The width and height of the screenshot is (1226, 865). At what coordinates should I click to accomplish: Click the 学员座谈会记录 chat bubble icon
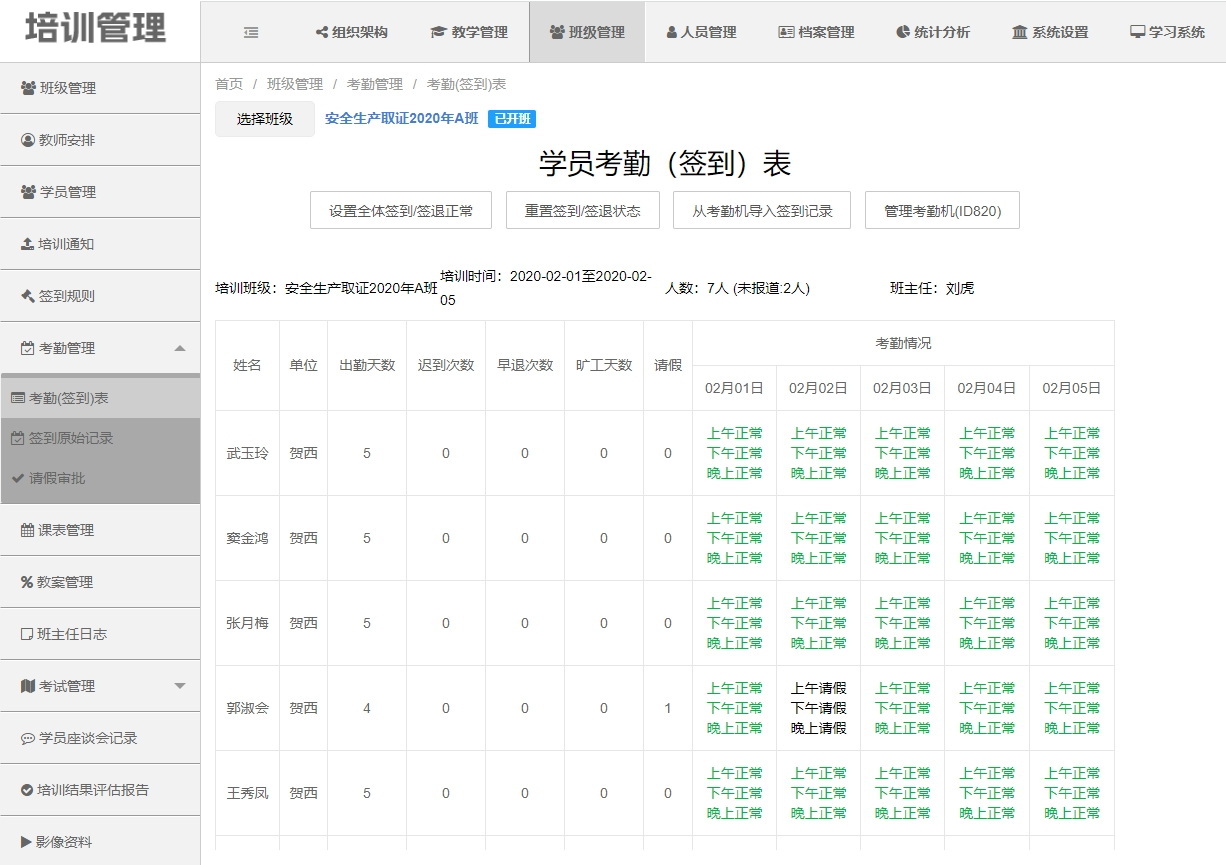(28, 738)
